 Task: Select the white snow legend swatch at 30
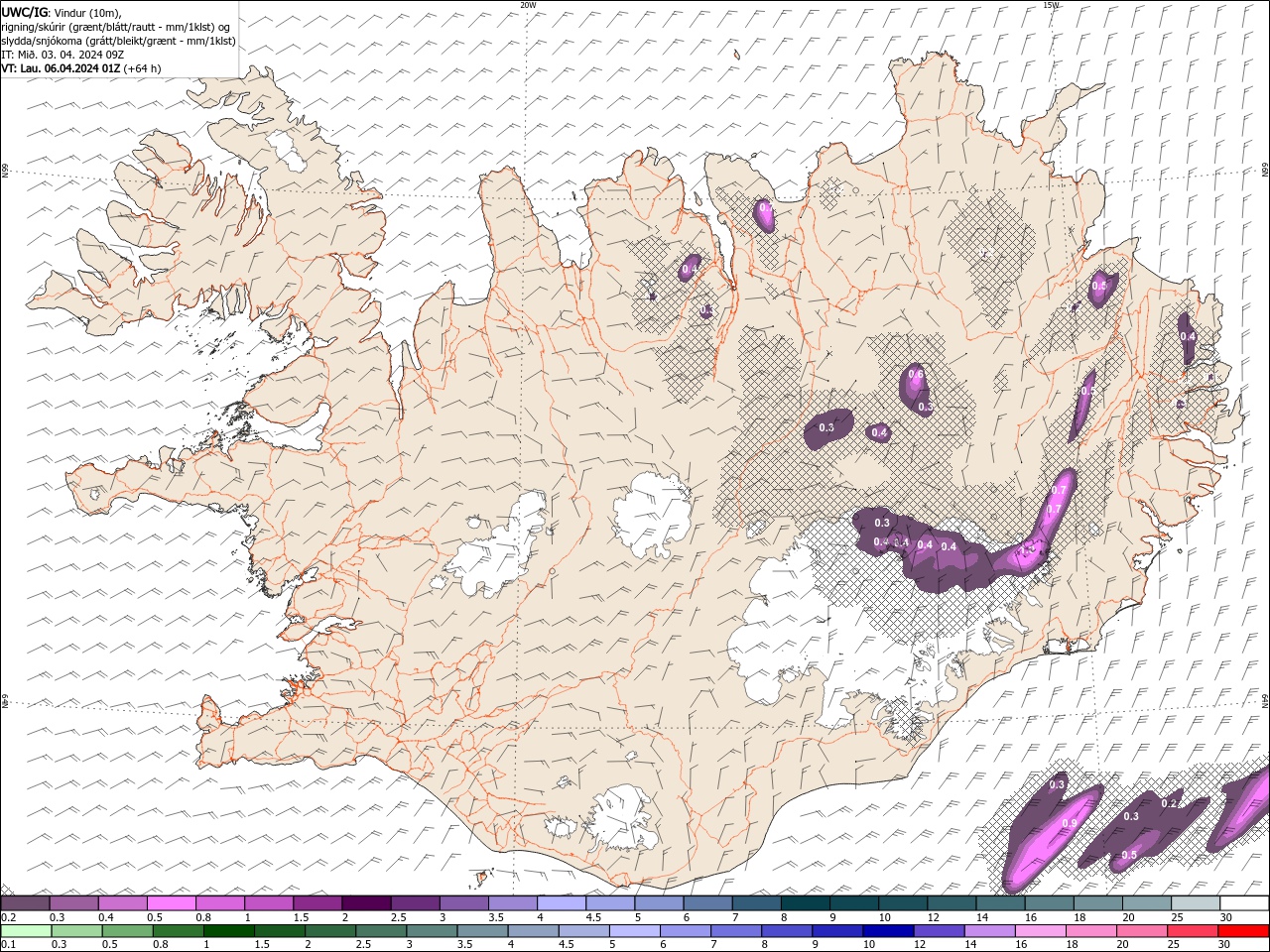click(x=1245, y=903)
